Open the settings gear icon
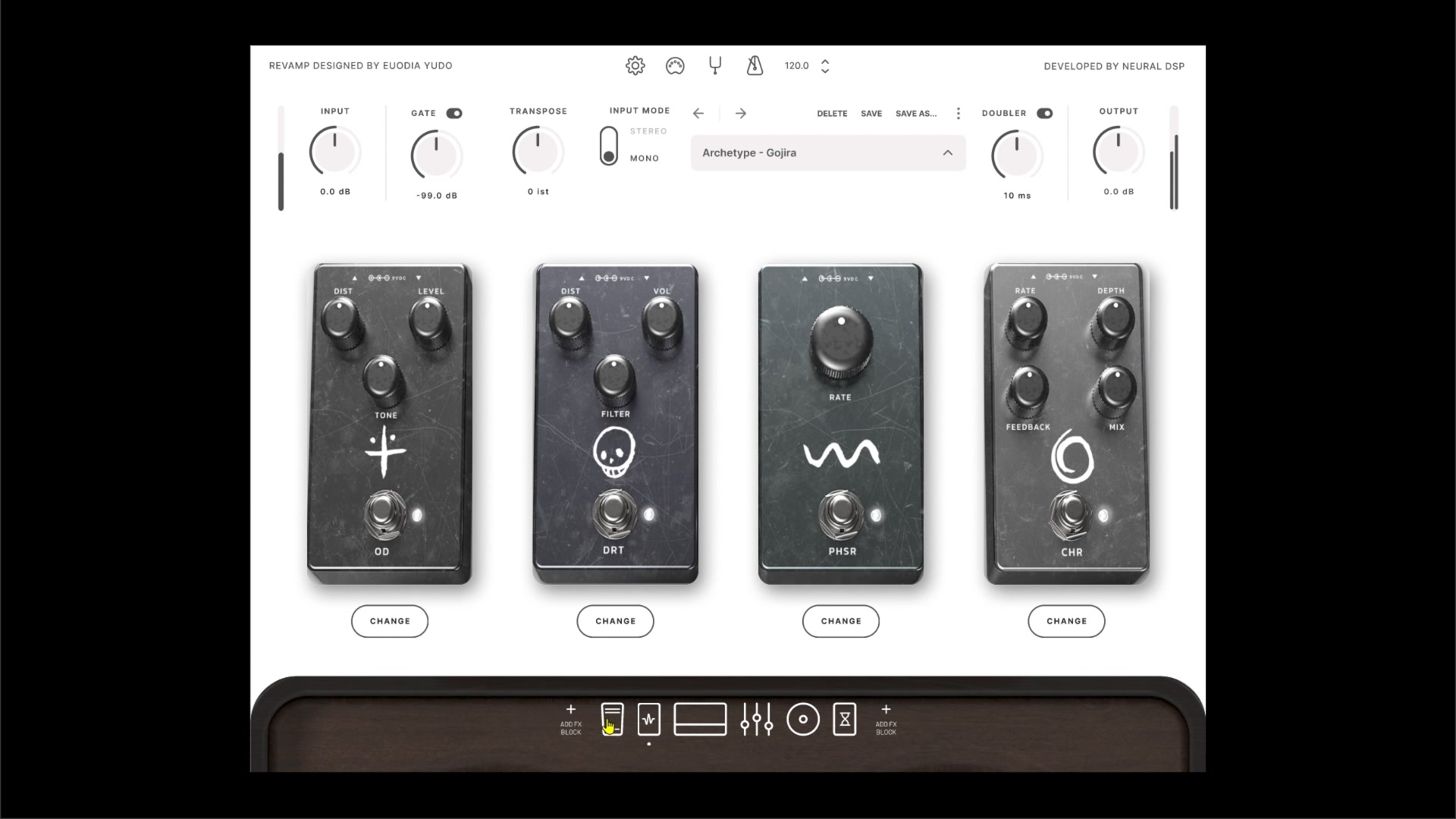The width and height of the screenshot is (1456, 819). [635, 66]
